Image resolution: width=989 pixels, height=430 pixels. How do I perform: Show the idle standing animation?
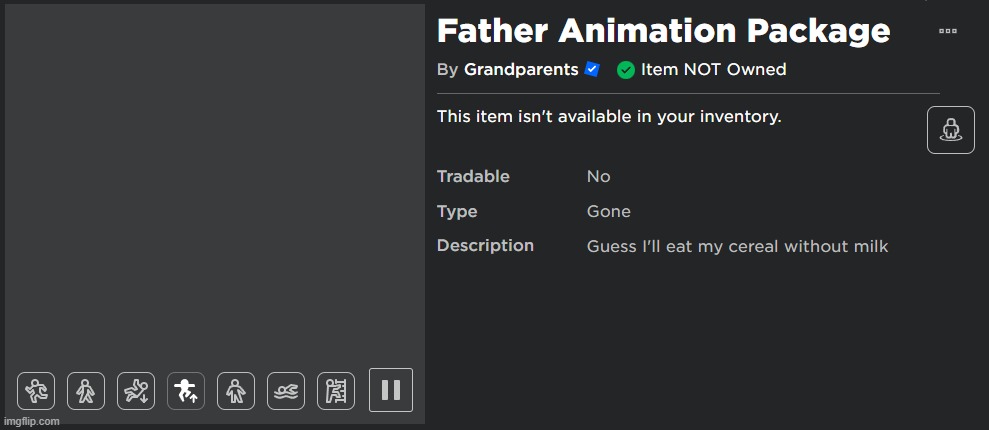click(x=236, y=391)
